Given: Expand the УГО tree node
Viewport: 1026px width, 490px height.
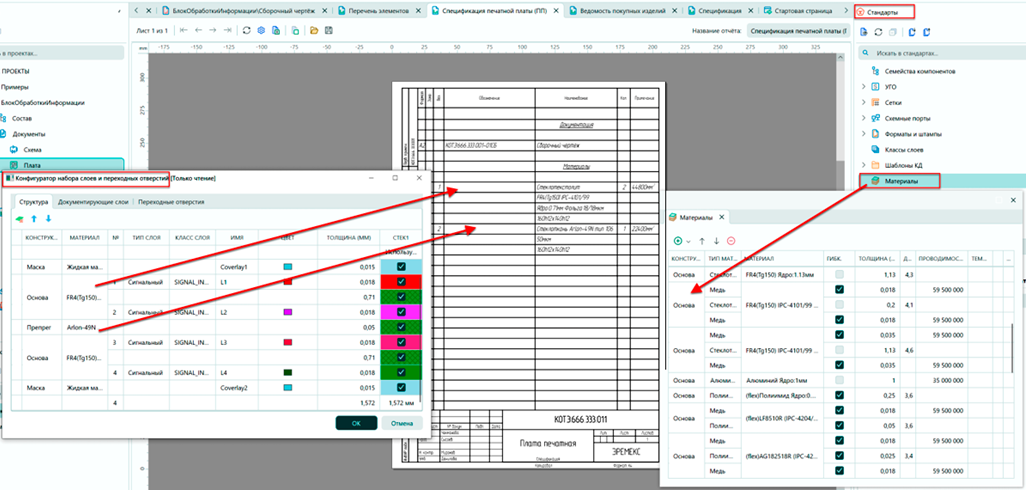Looking at the screenshot, I should click(x=864, y=86).
